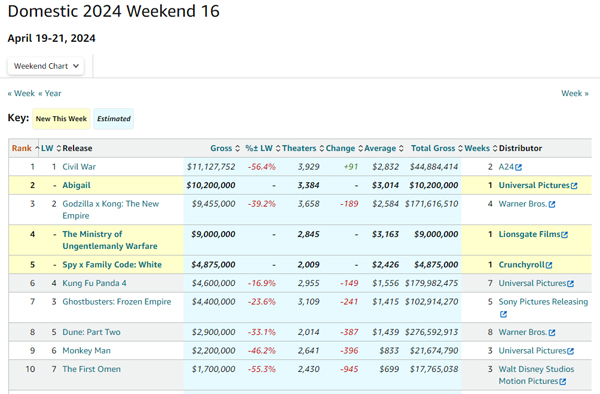
Task: Open Sony Pictures Releasing distributor link
Action: point(543,302)
